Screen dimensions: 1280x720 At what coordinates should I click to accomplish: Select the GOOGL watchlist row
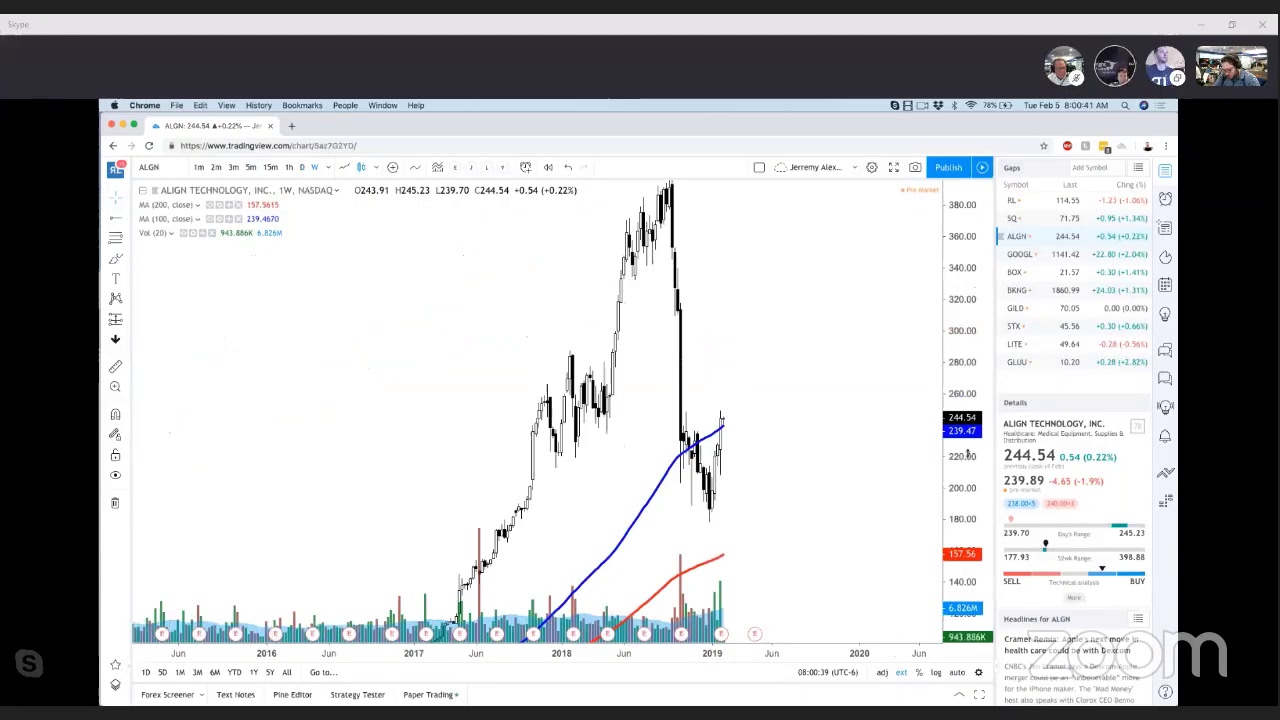click(x=1074, y=254)
